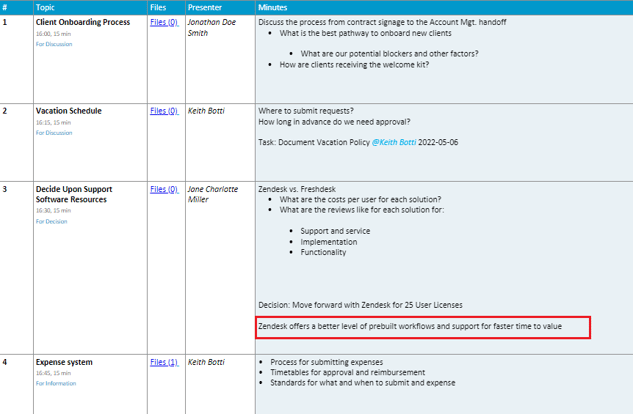Image resolution: width=633 pixels, height=414 pixels.
Task: Click presenter Jane Charlotte Miller
Action: coord(213,194)
